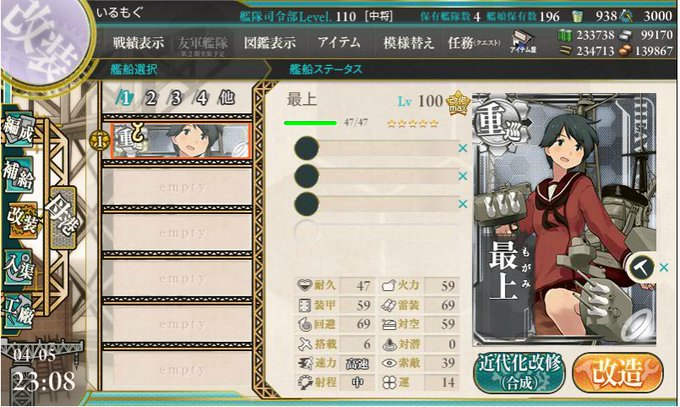This screenshot has width=680, height=407.
Task: Remove equipment from first slot with X
Action: click(463, 148)
